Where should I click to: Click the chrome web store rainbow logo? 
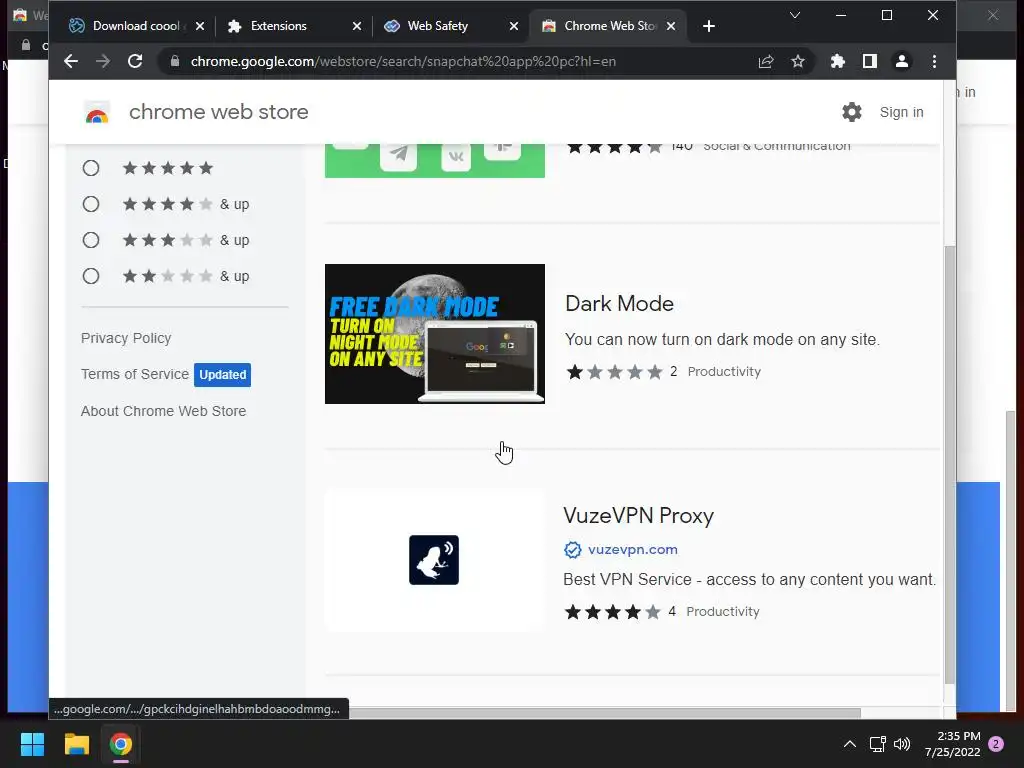click(x=97, y=114)
